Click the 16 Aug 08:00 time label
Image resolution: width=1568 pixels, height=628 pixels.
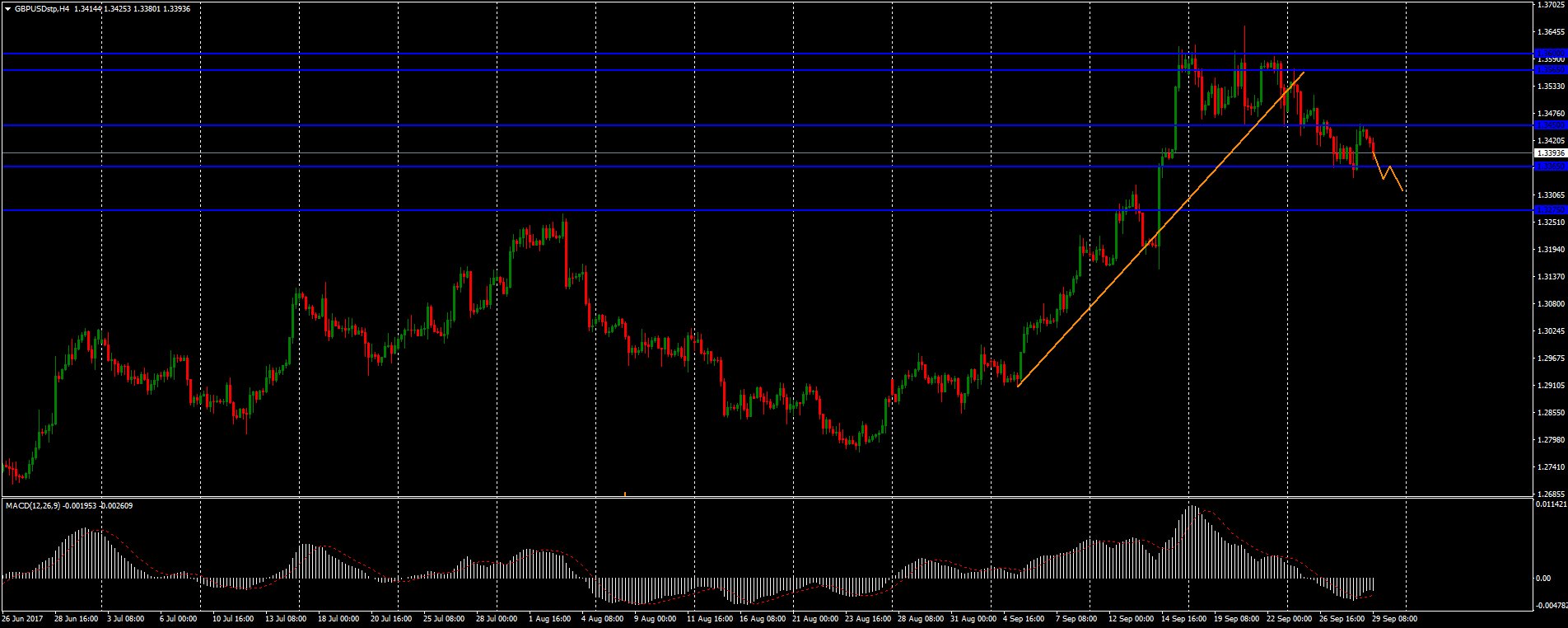(761, 618)
